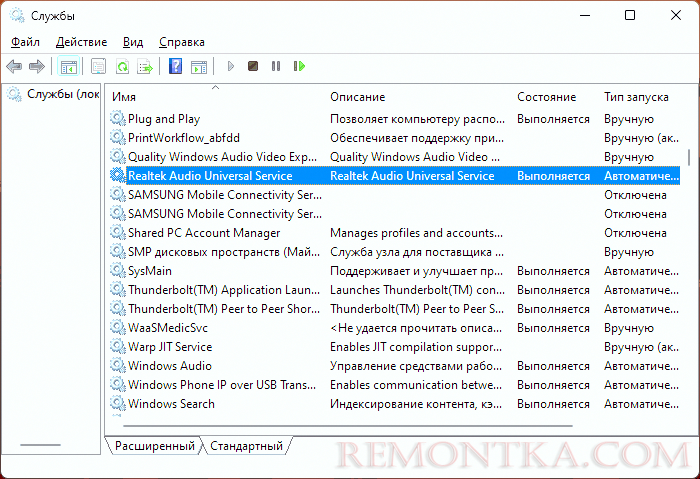Switch to the Стандартный tab

[x=246, y=446]
